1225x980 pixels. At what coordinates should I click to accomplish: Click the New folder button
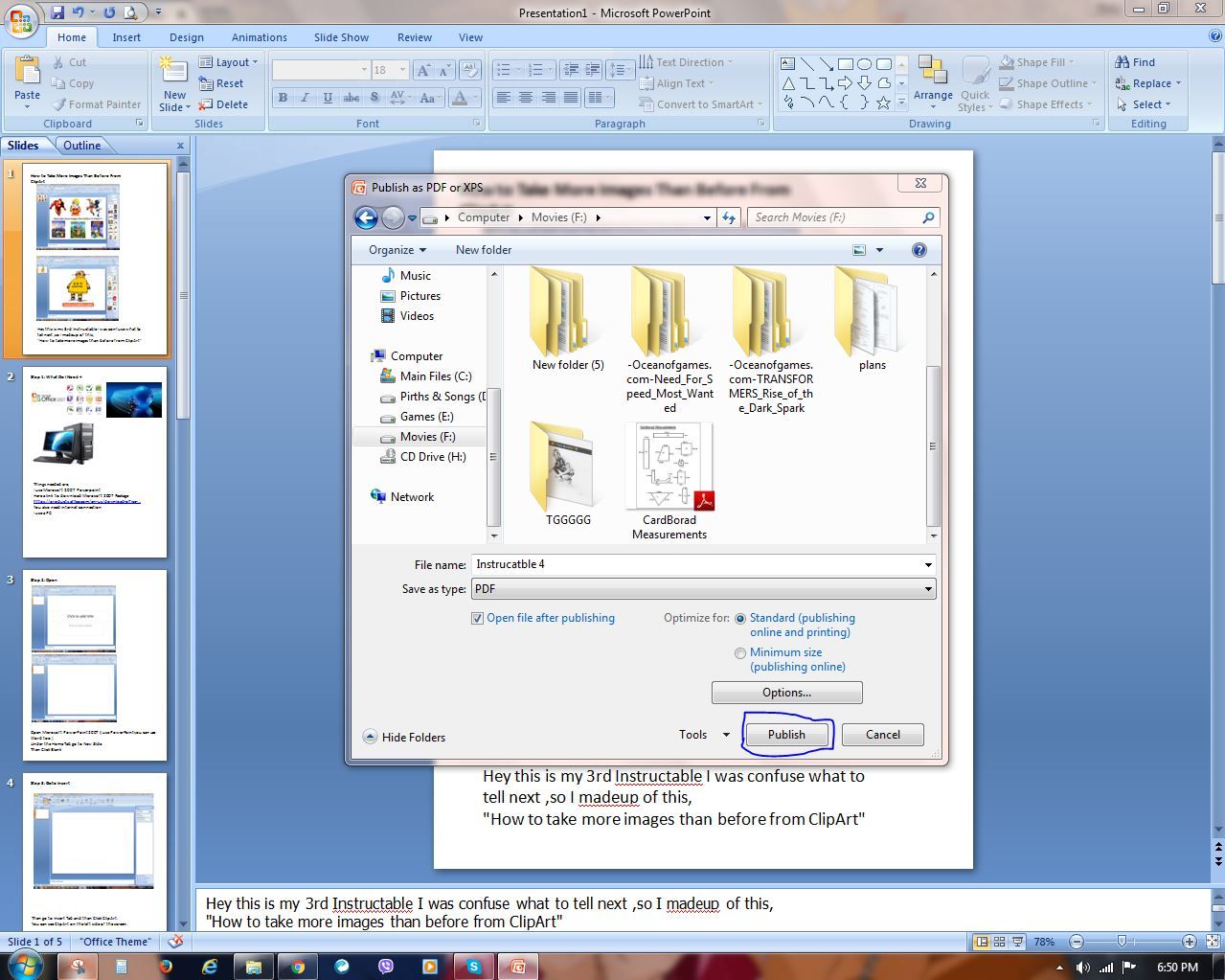pyautogui.click(x=484, y=250)
